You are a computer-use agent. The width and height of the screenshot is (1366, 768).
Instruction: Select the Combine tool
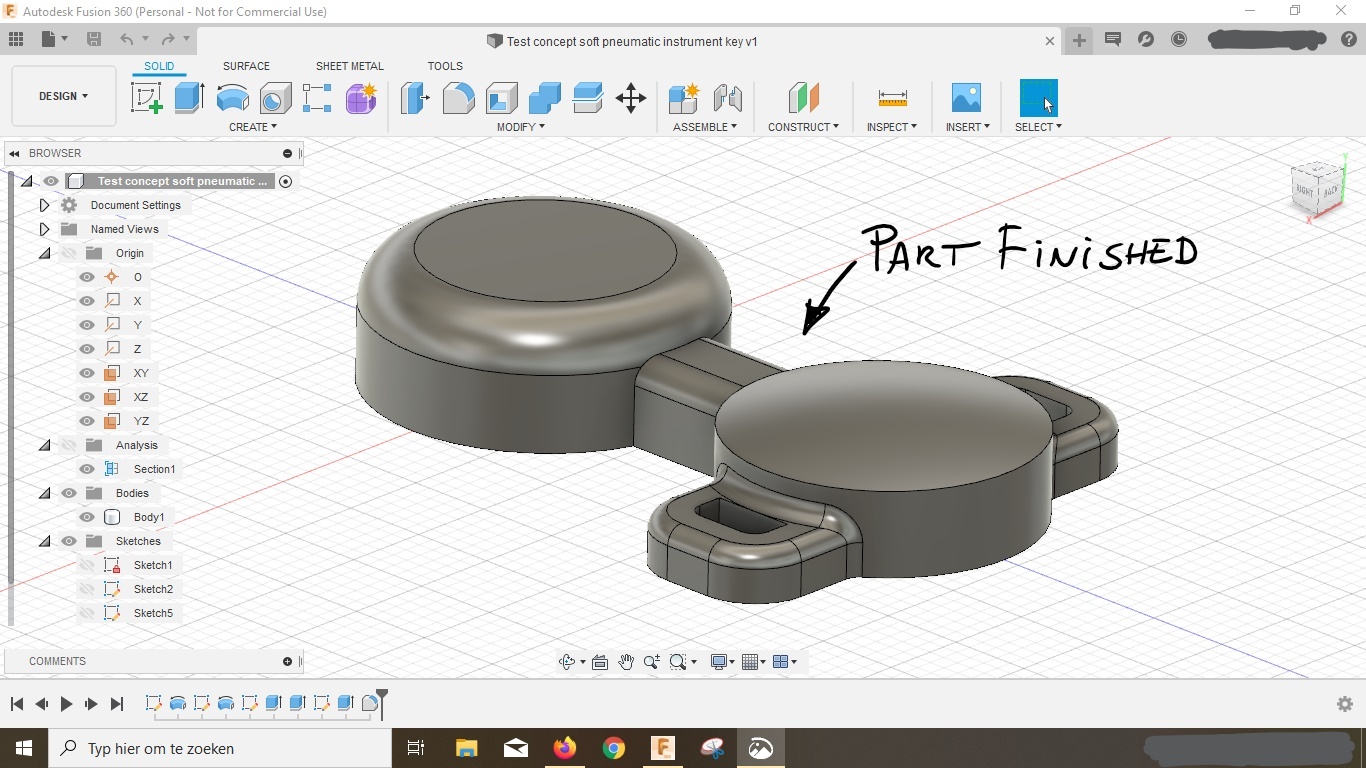pos(544,98)
